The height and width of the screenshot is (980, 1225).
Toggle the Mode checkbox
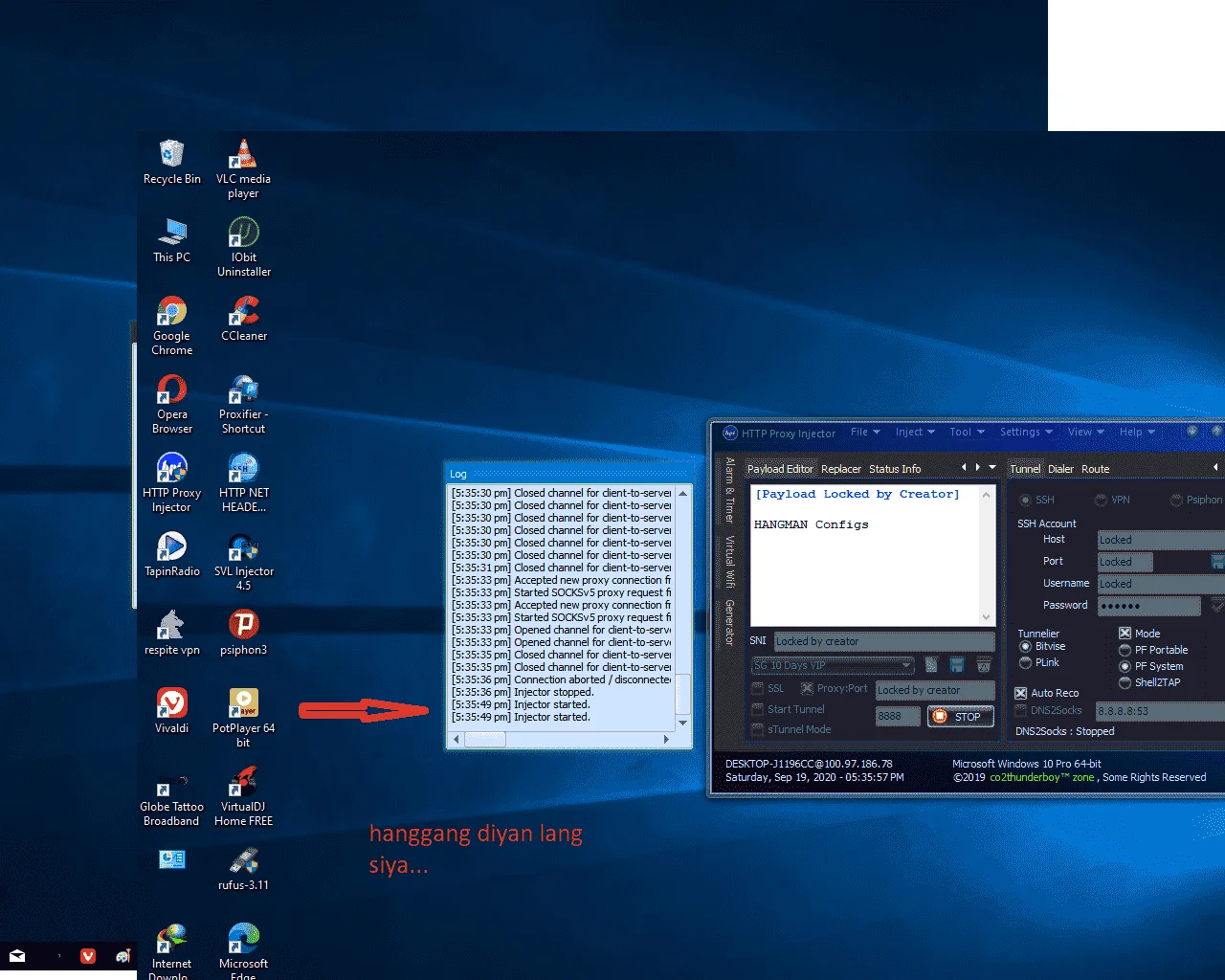(1125, 634)
